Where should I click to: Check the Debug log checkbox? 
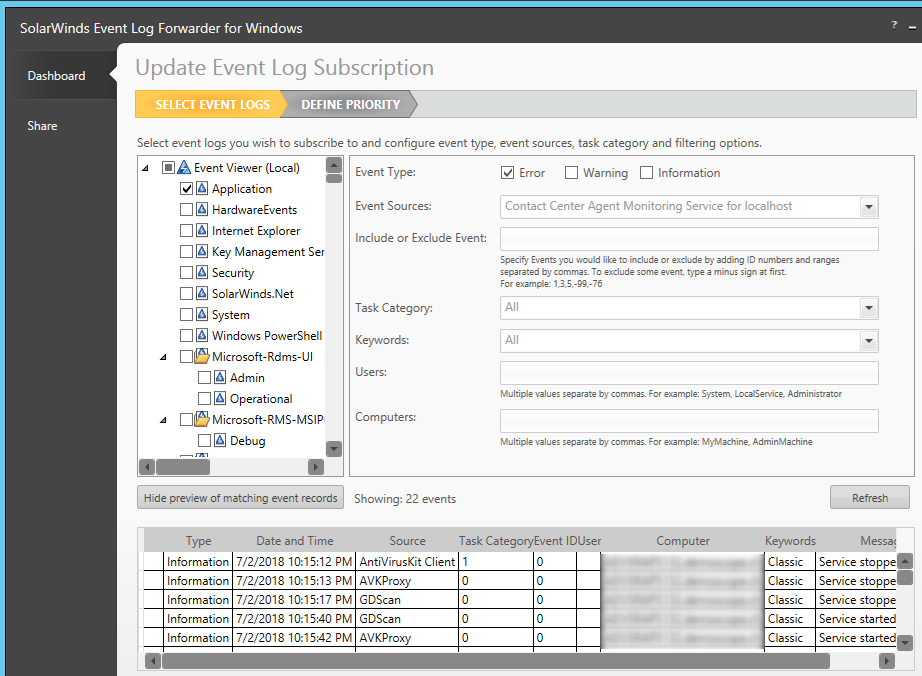(205, 440)
